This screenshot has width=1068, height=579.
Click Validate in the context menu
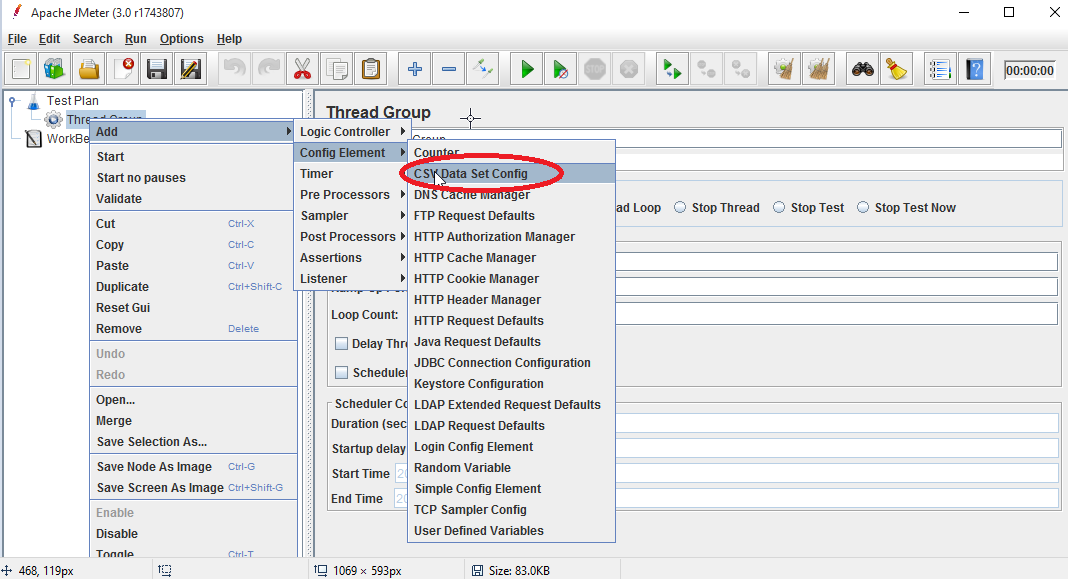[193, 199]
